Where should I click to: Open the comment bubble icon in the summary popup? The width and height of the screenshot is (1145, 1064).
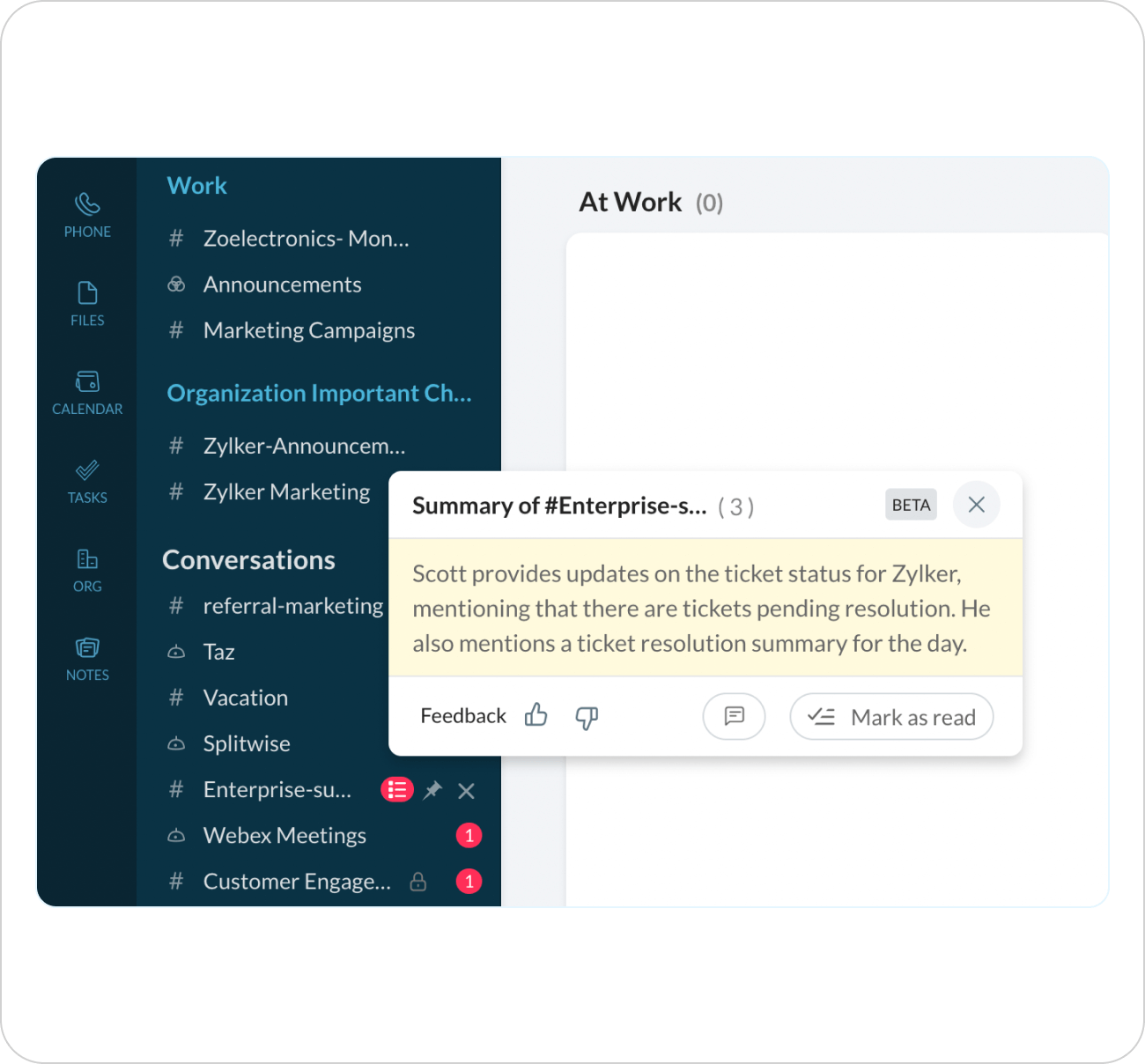[x=734, y=716]
